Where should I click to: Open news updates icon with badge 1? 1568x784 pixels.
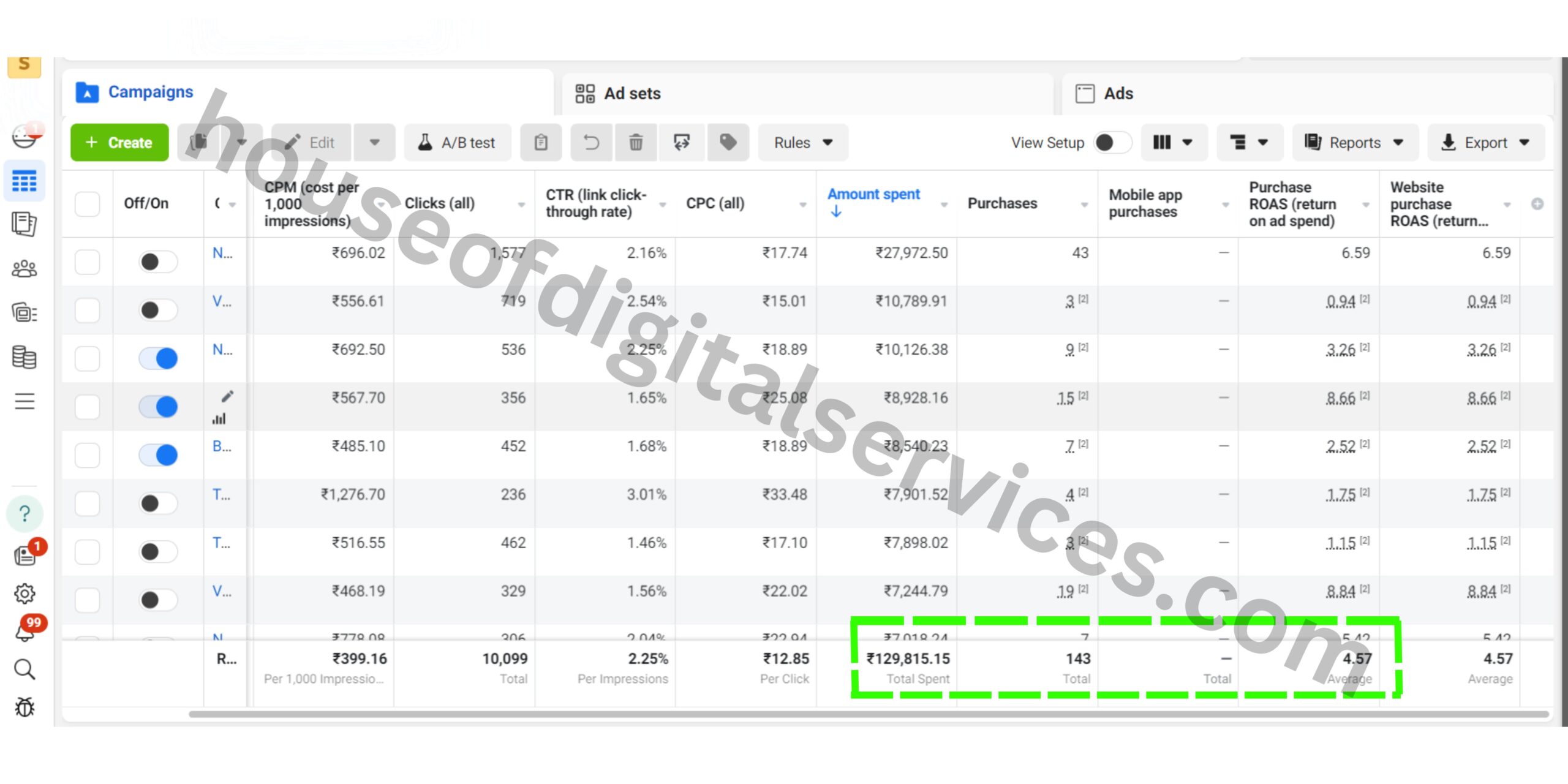click(x=26, y=554)
